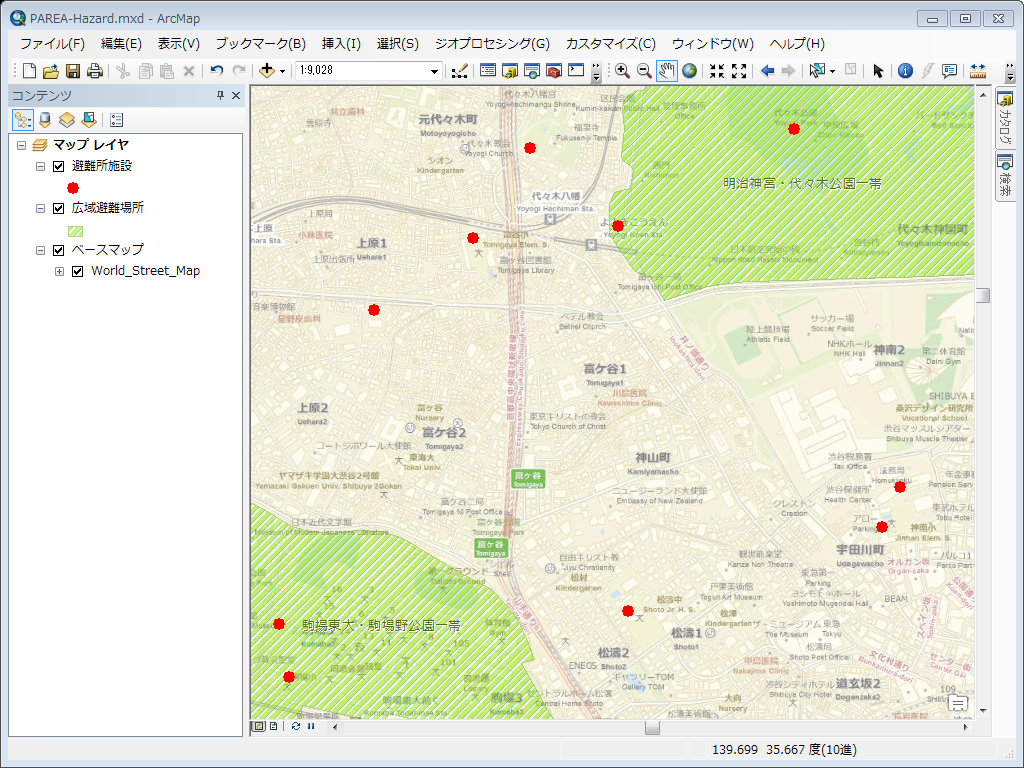Expand the World_Street_Map layer

pos(59,271)
